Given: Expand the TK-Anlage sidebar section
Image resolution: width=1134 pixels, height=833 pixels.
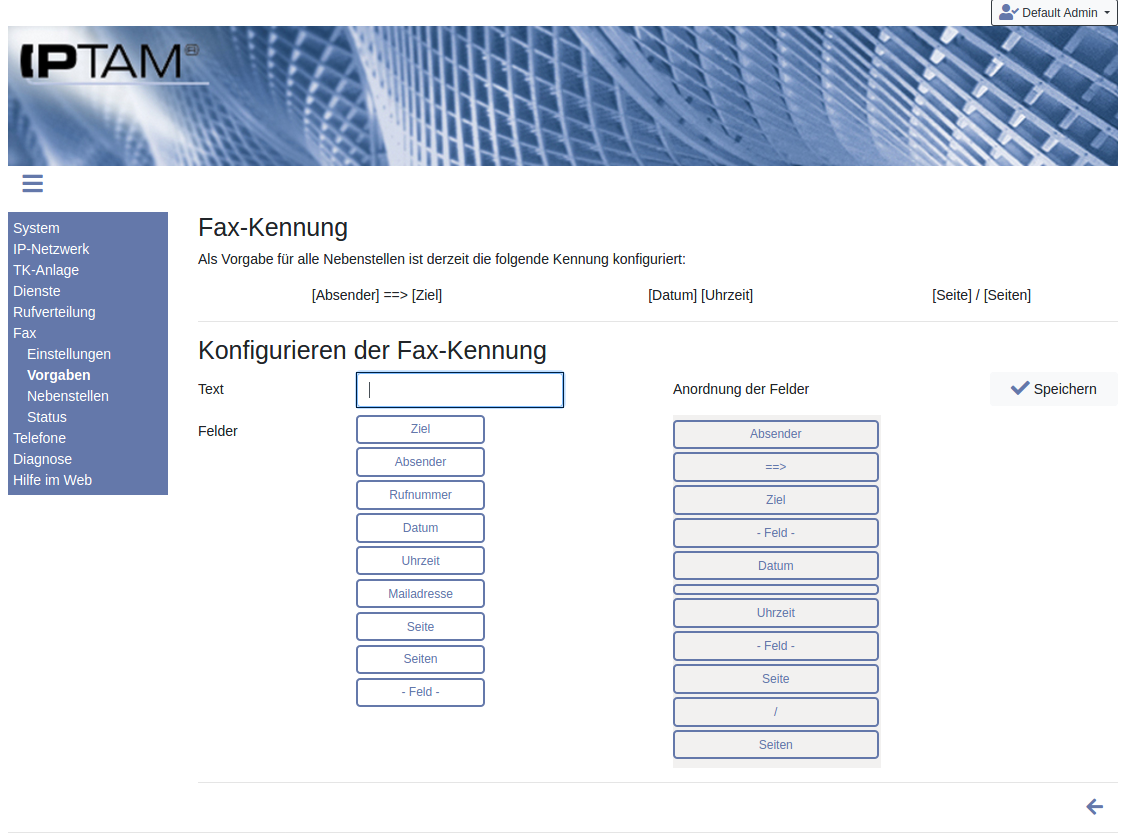Looking at the screenshot, I should click(46, 270).
